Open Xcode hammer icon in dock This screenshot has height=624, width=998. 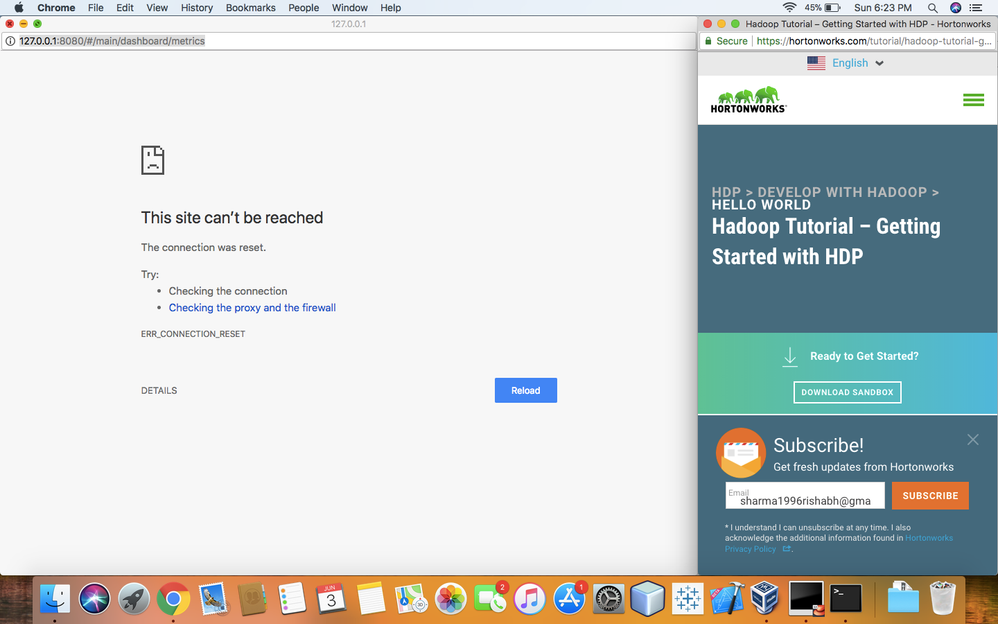pos(727,599)
